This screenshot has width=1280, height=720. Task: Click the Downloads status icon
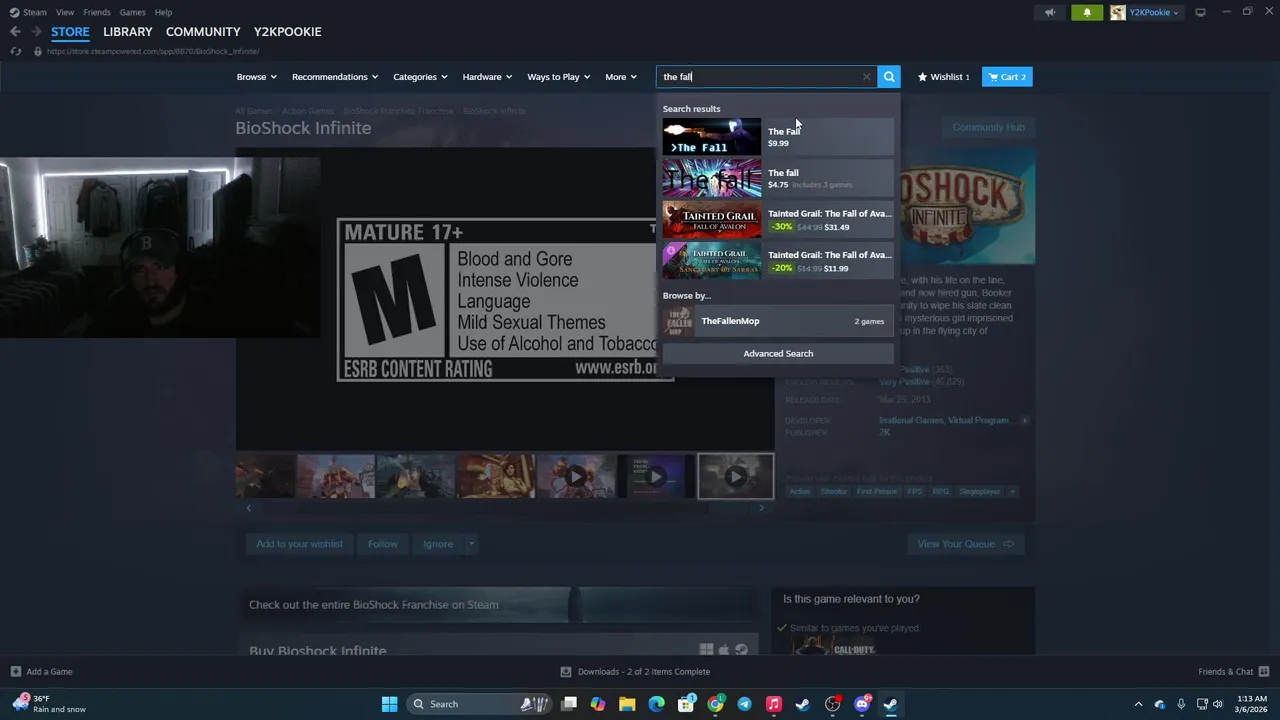tap(566, 671)
